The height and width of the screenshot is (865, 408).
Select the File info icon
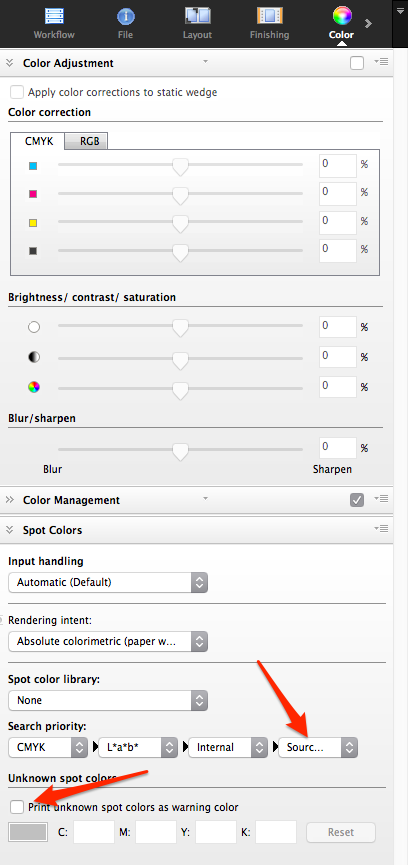point(126,17)
